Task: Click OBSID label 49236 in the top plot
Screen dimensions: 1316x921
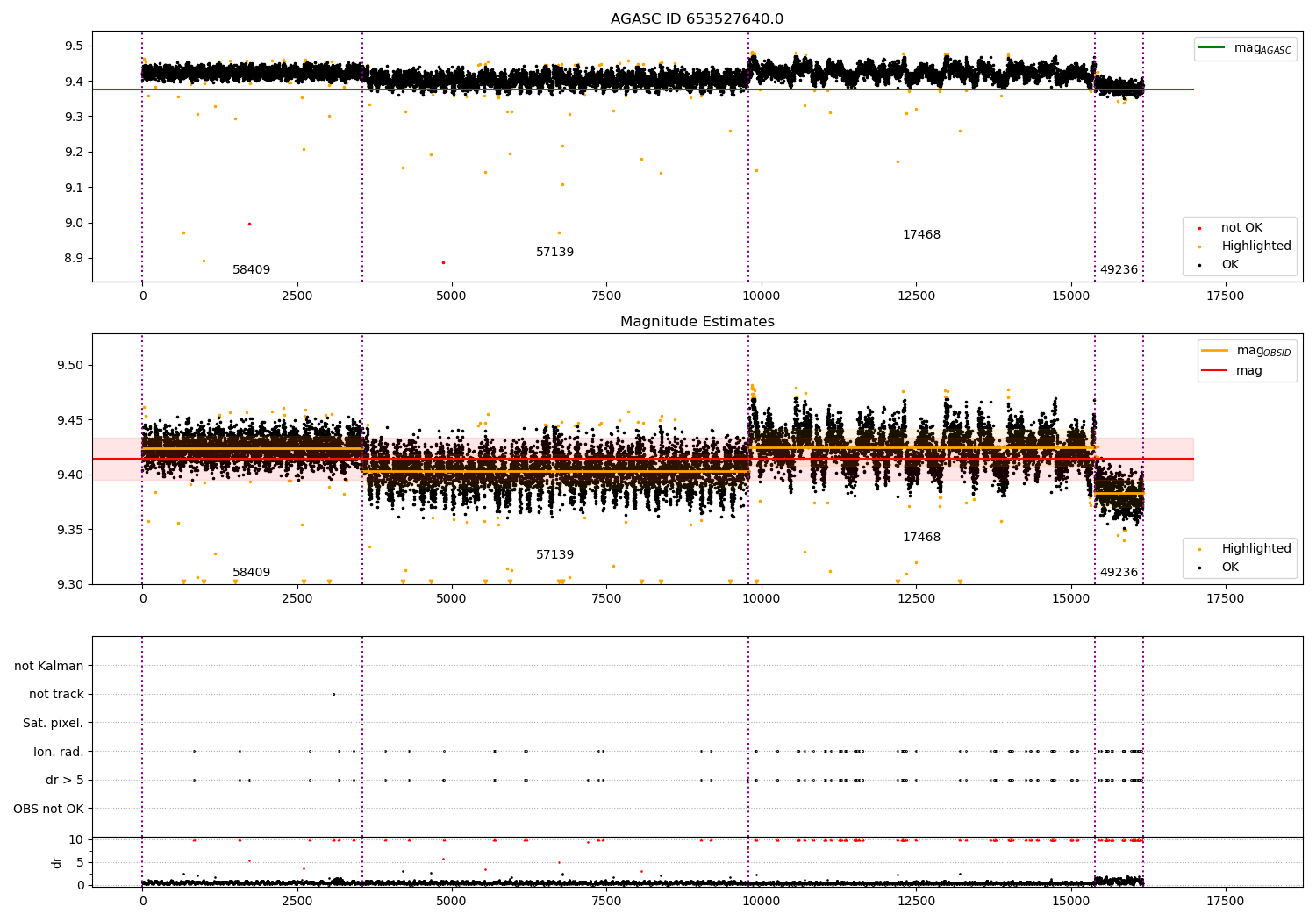Action: [1119, 270]
